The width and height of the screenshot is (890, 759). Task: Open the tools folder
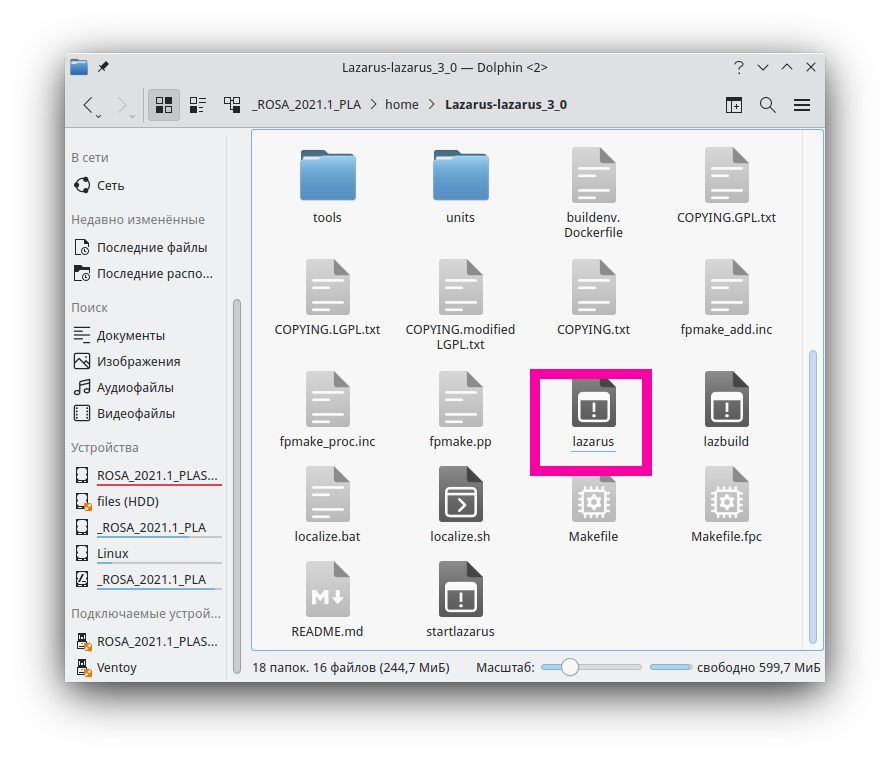pos(328,186)
